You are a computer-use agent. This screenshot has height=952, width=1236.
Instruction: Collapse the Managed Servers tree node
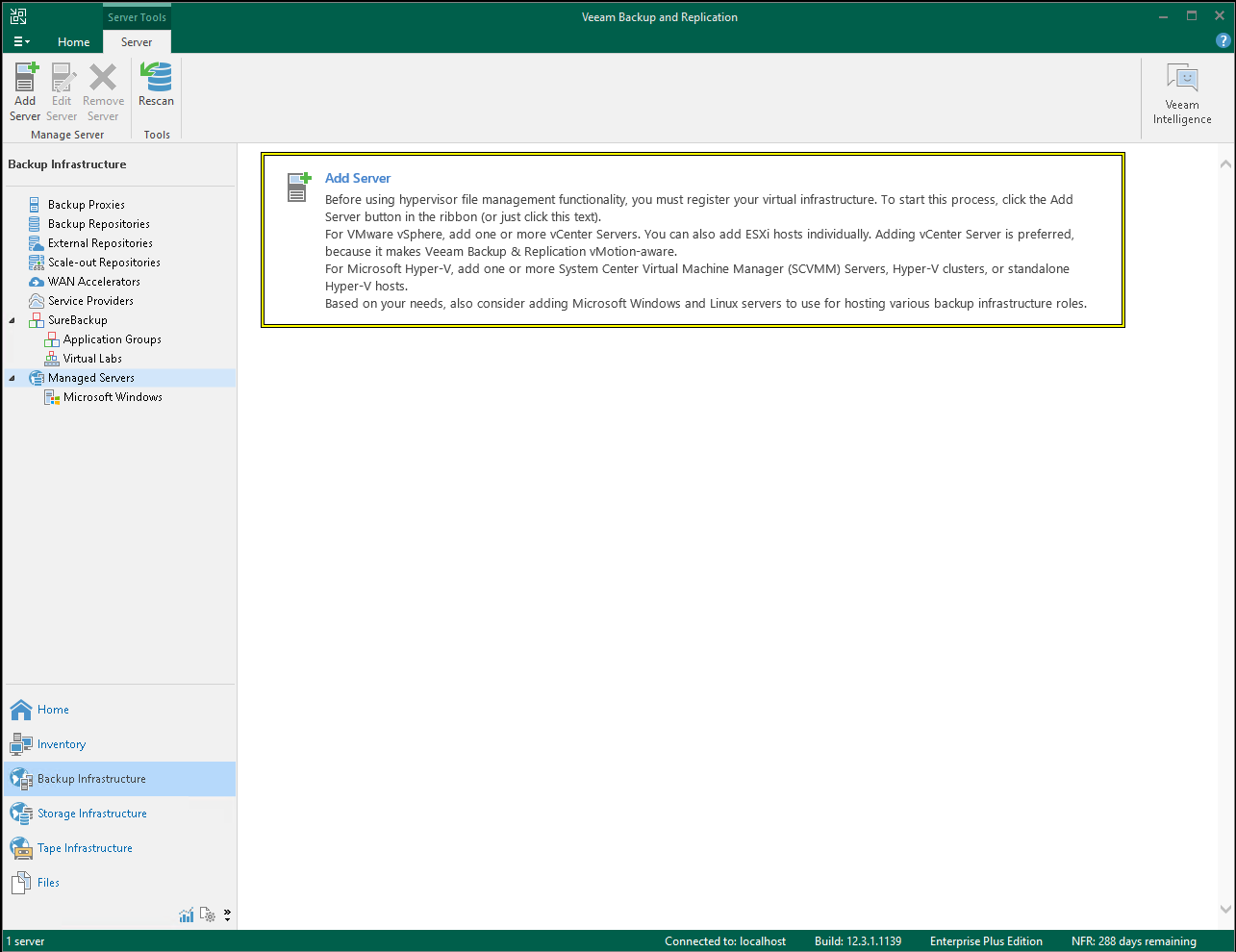coord(13,378)
